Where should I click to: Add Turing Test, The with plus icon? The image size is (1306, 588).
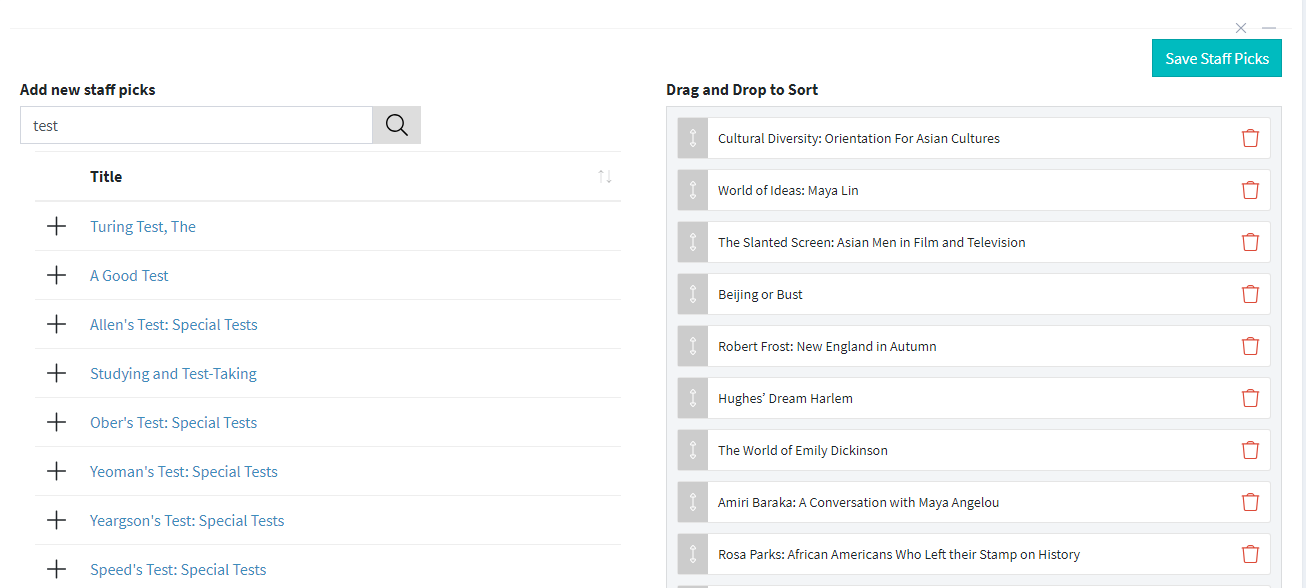click(x=57, y=226)
